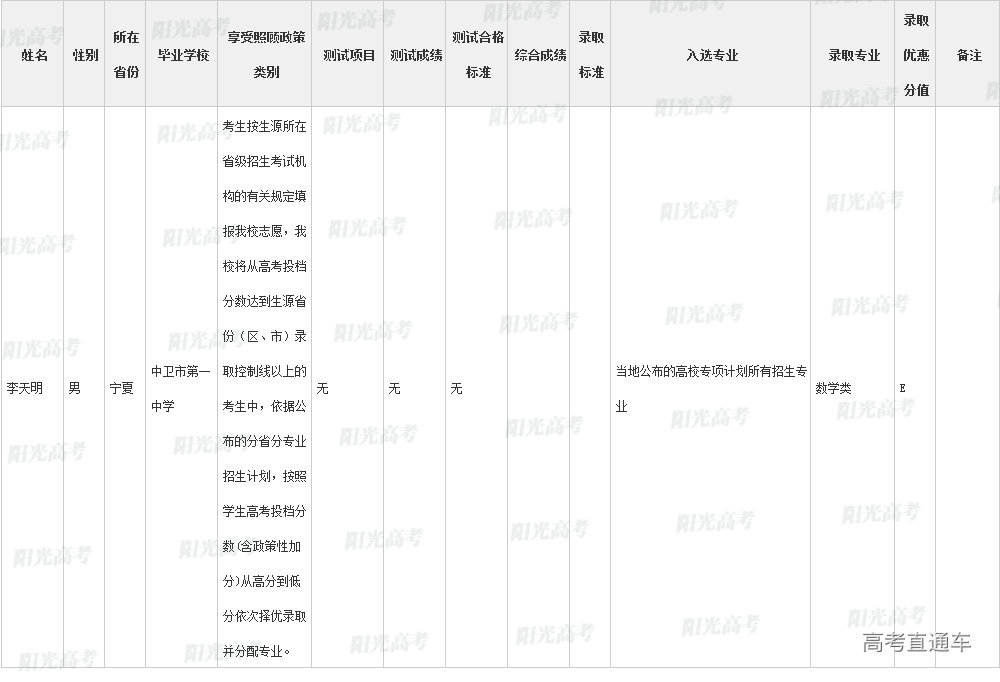Click the 高考直通车 watermark logo
Viewport: 1000px width, 682px height.
916,643
